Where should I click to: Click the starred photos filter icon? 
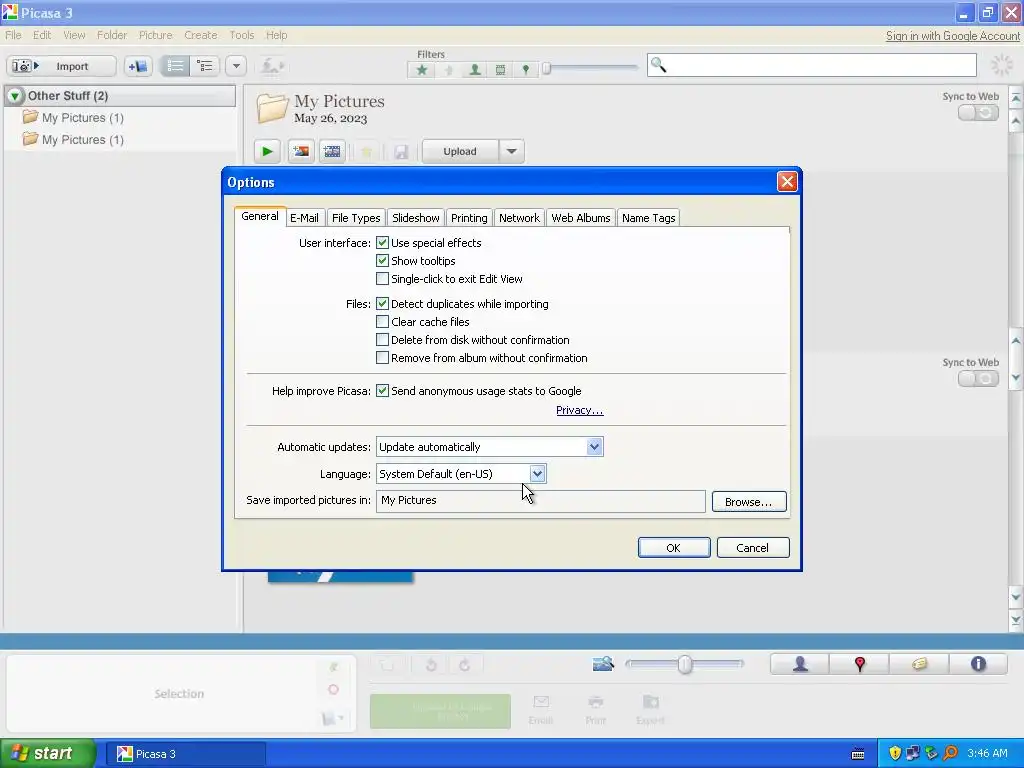click(x=422, y=70)
